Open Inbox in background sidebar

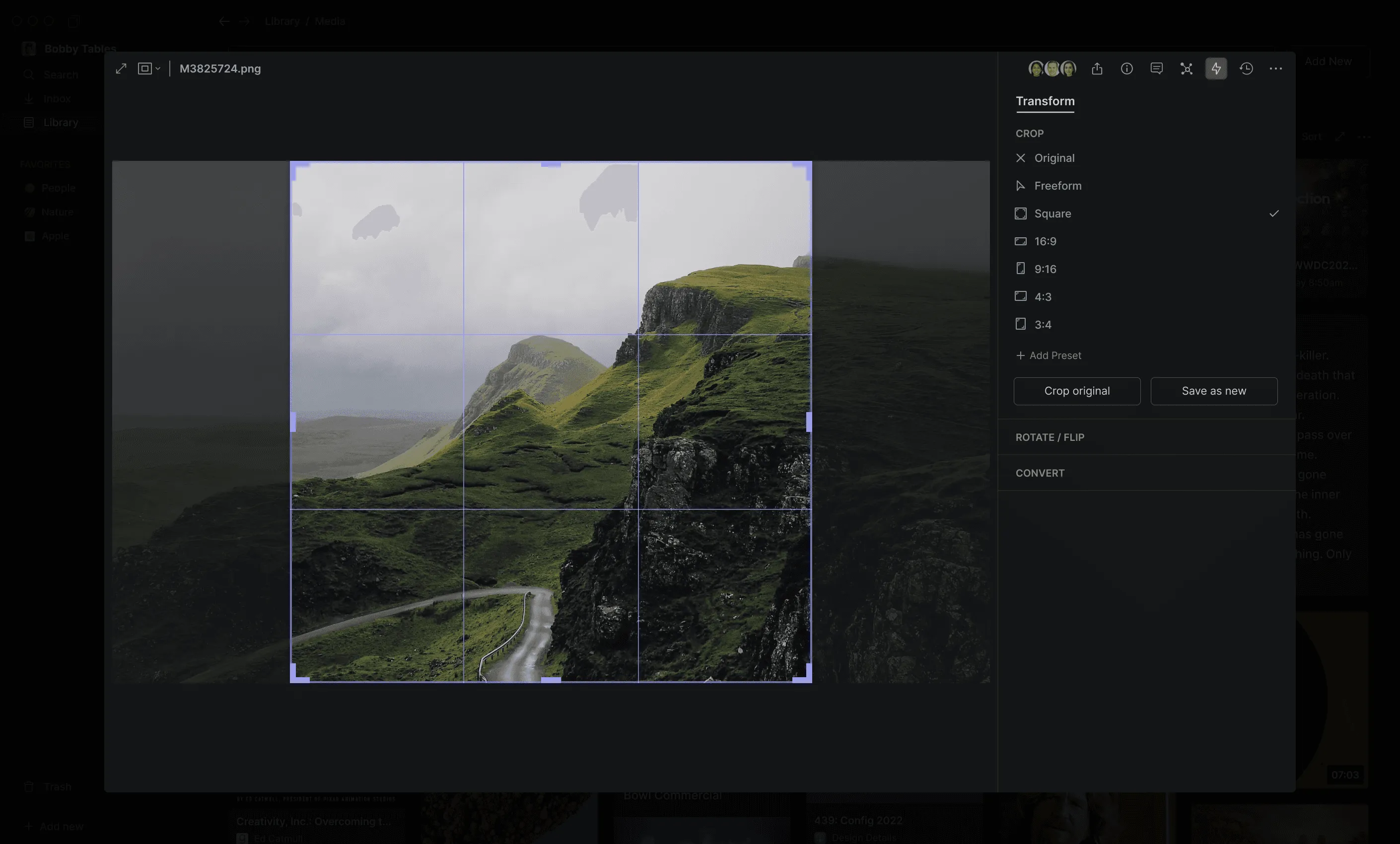click(48, 99)
